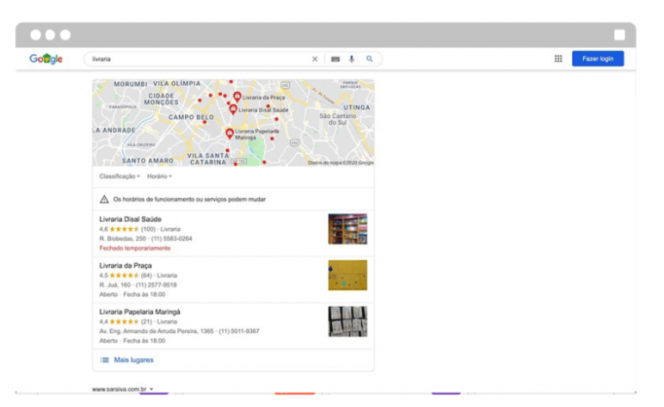This screenshot has height=407, width=664.
Task: Click the magnifying glass search icon
Action: pos(369,59)
